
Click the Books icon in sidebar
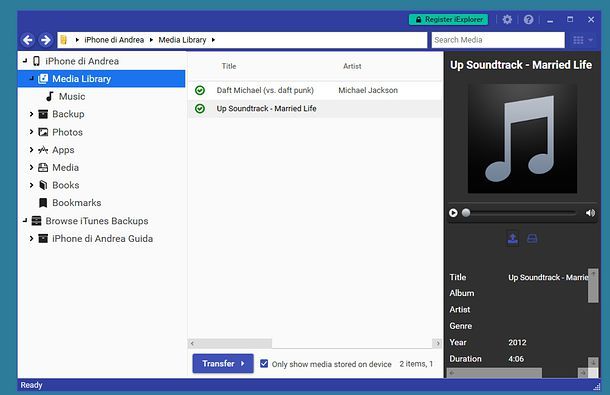pos(43,185)
